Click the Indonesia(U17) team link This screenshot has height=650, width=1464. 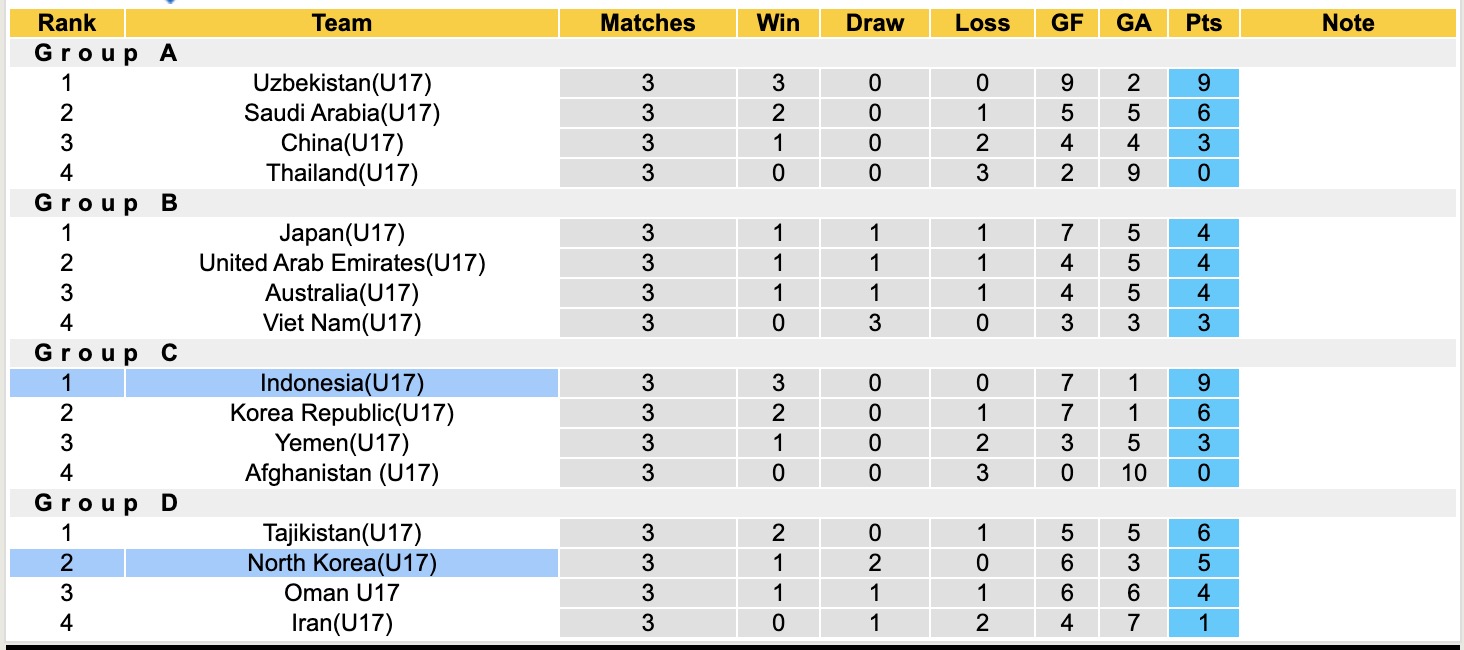(x=342, y=383)
